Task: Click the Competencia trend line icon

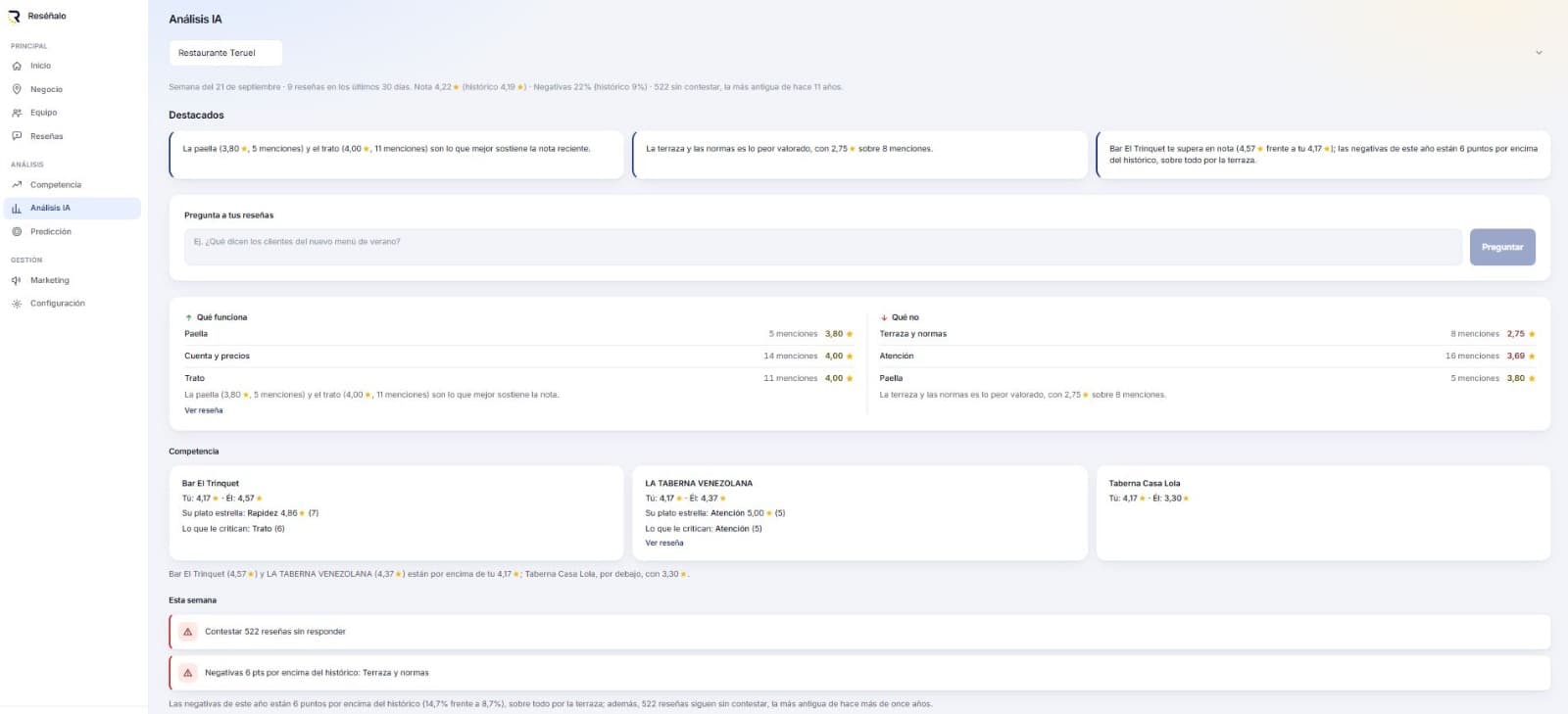Action: (x=17, y=184)
